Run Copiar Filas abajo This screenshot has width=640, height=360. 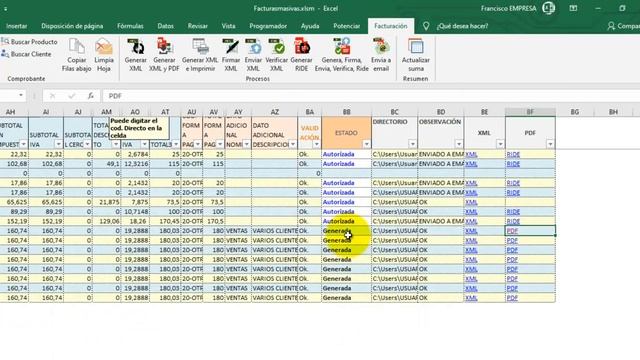pyautogui.click(x=76, y=55)
